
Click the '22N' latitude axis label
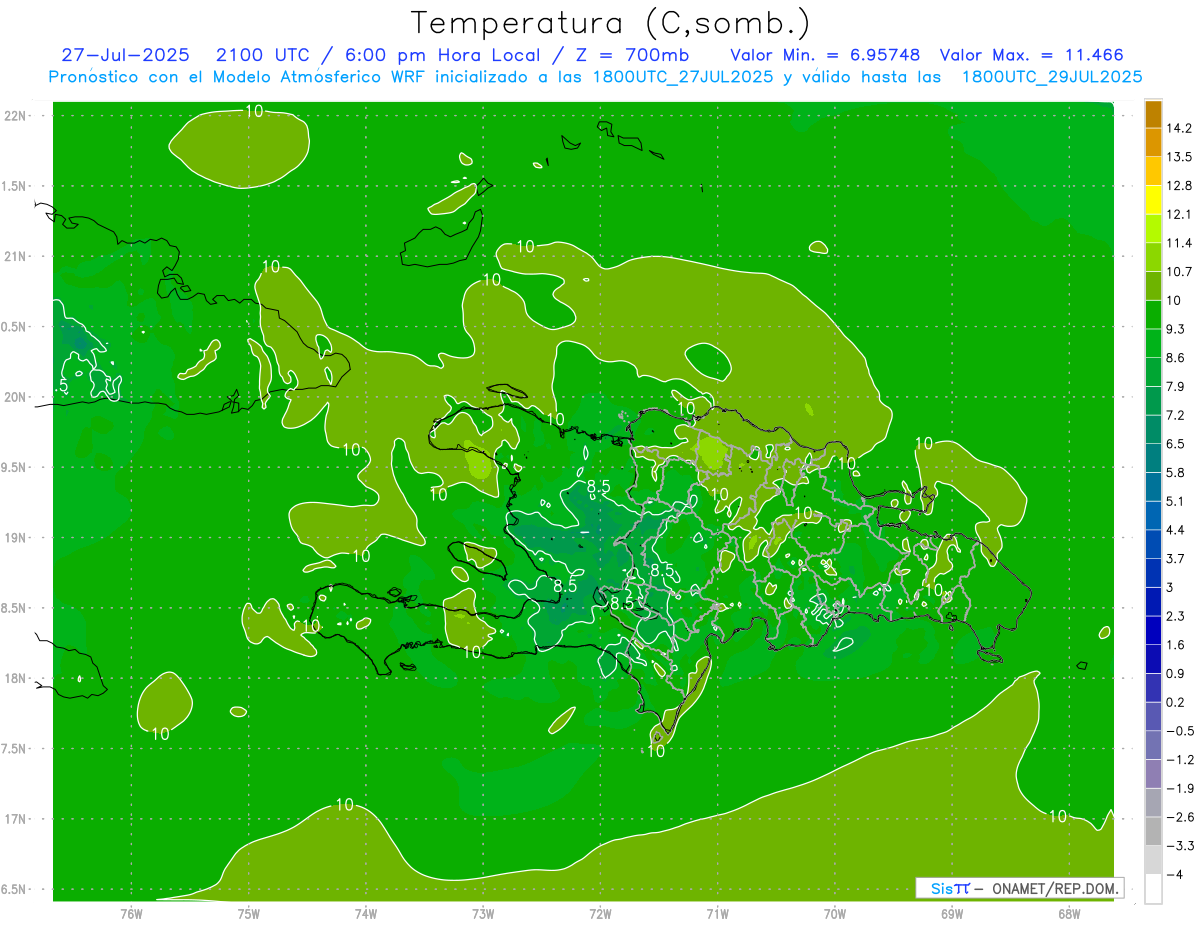(17, 116)
